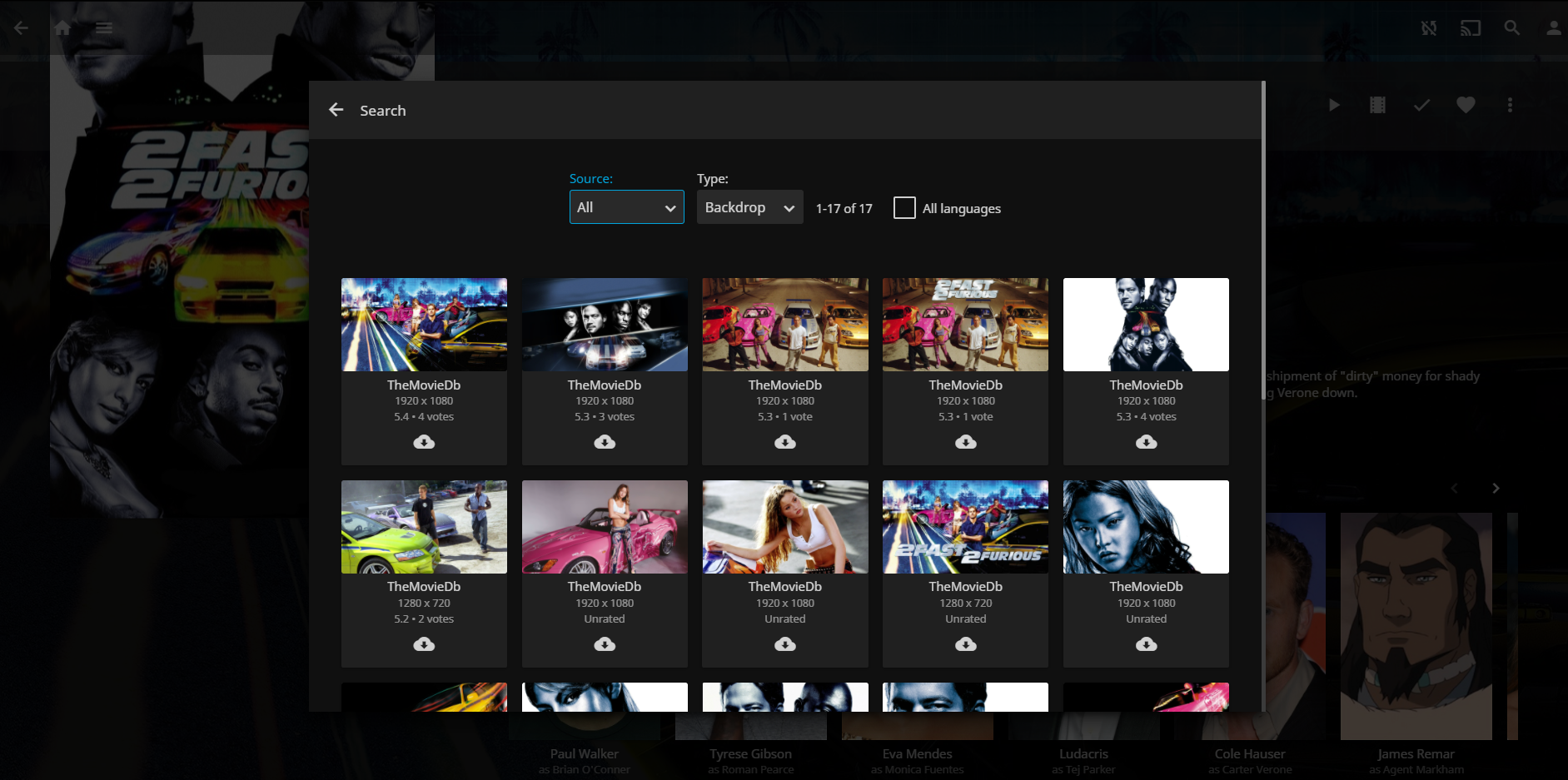Select the unrated neon 2 Fast 2 Furious logo thumbnail

[966, 527]
